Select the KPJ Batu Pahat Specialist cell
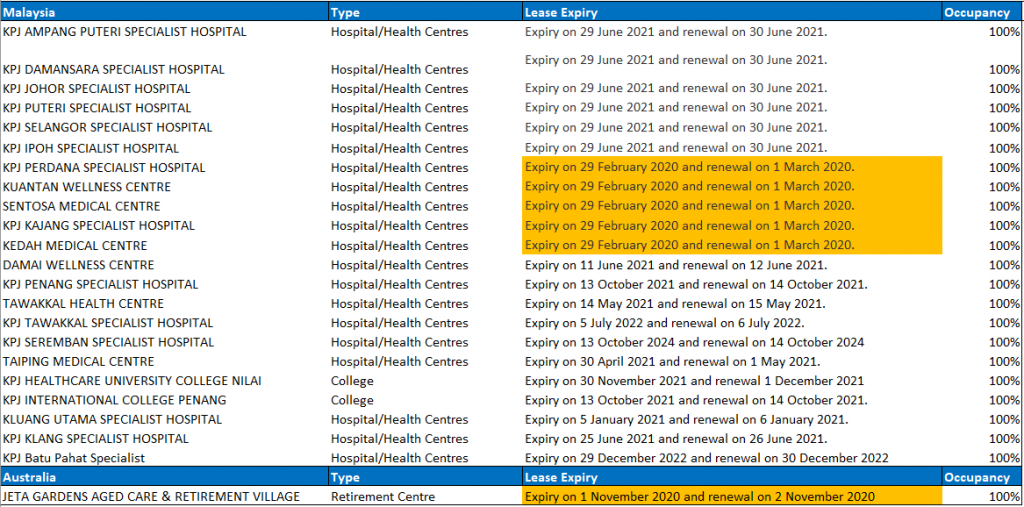Image resolution: width=1024 pixels, height=507 pixels. (x=164, y=458)
